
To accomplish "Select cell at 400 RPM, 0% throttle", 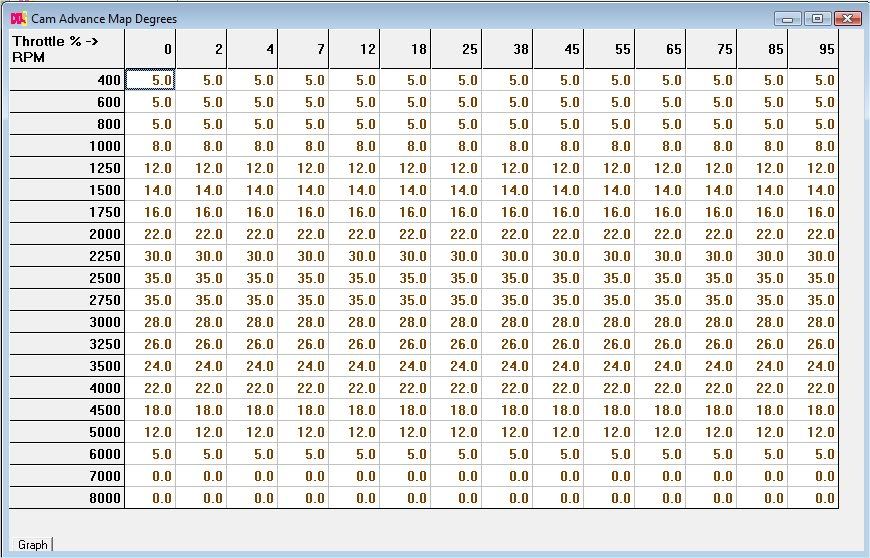I will tap(150, 80).
